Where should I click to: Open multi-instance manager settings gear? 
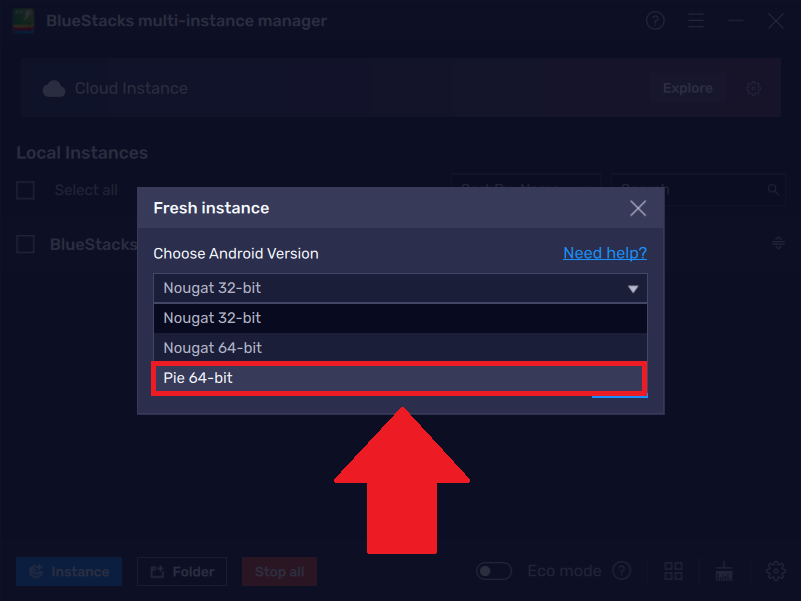pos(775,571)
